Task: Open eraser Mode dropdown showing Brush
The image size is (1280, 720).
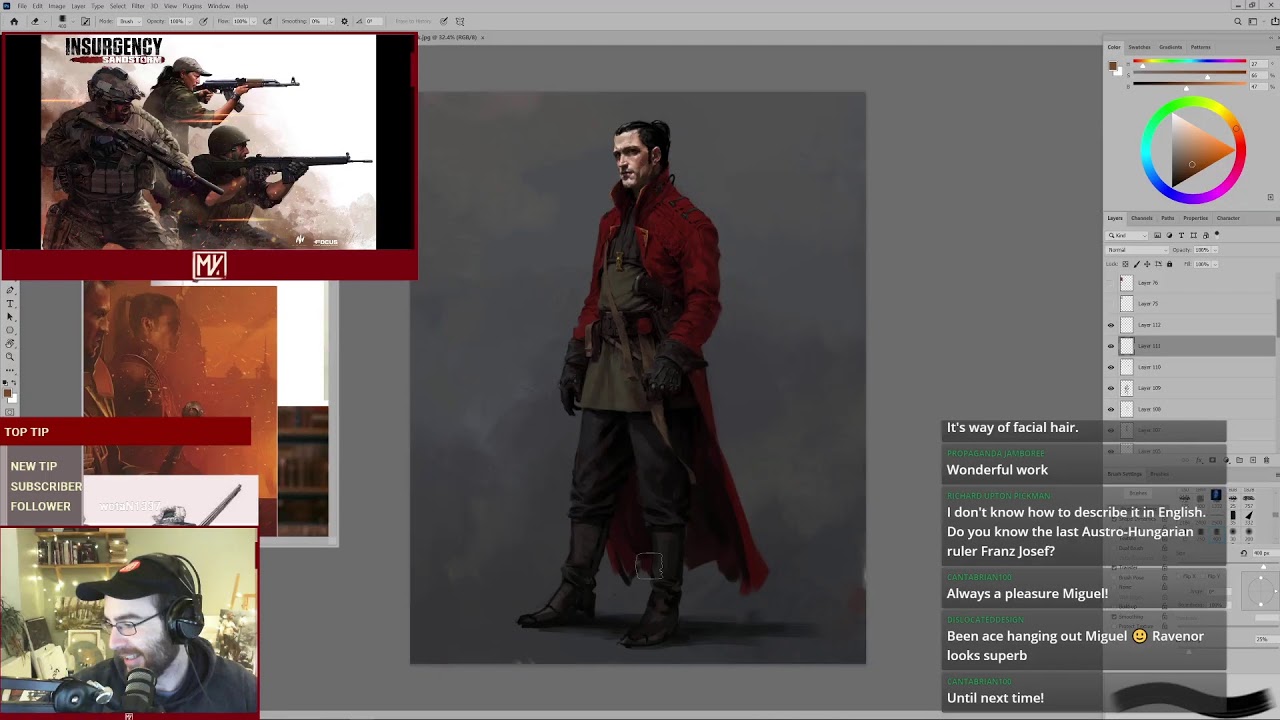Action: point(129,21)
